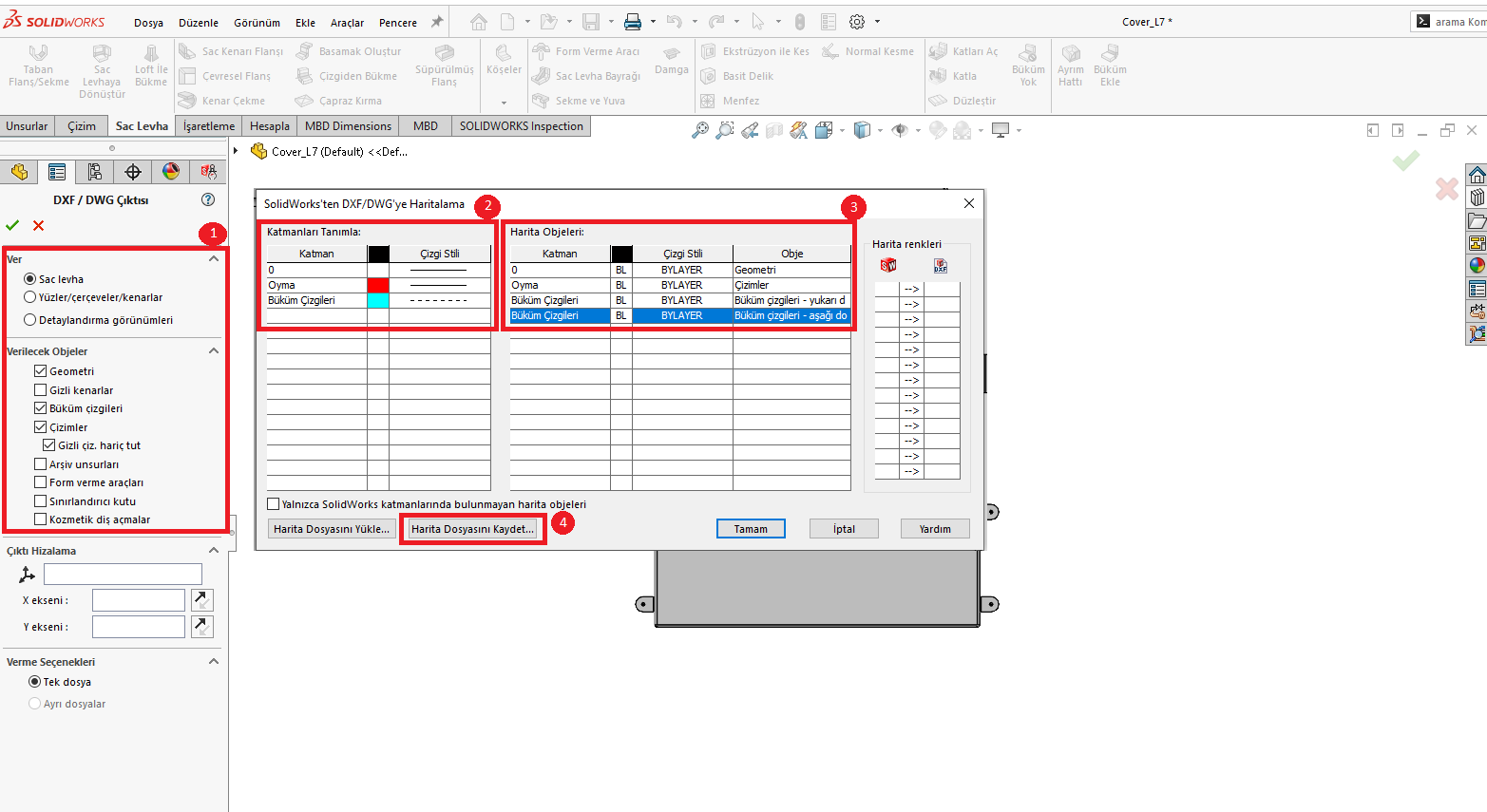Expand the Cover_L7 feature tree arrow
The width and height of the screenshot is (1487, 812).
point(237,151)
